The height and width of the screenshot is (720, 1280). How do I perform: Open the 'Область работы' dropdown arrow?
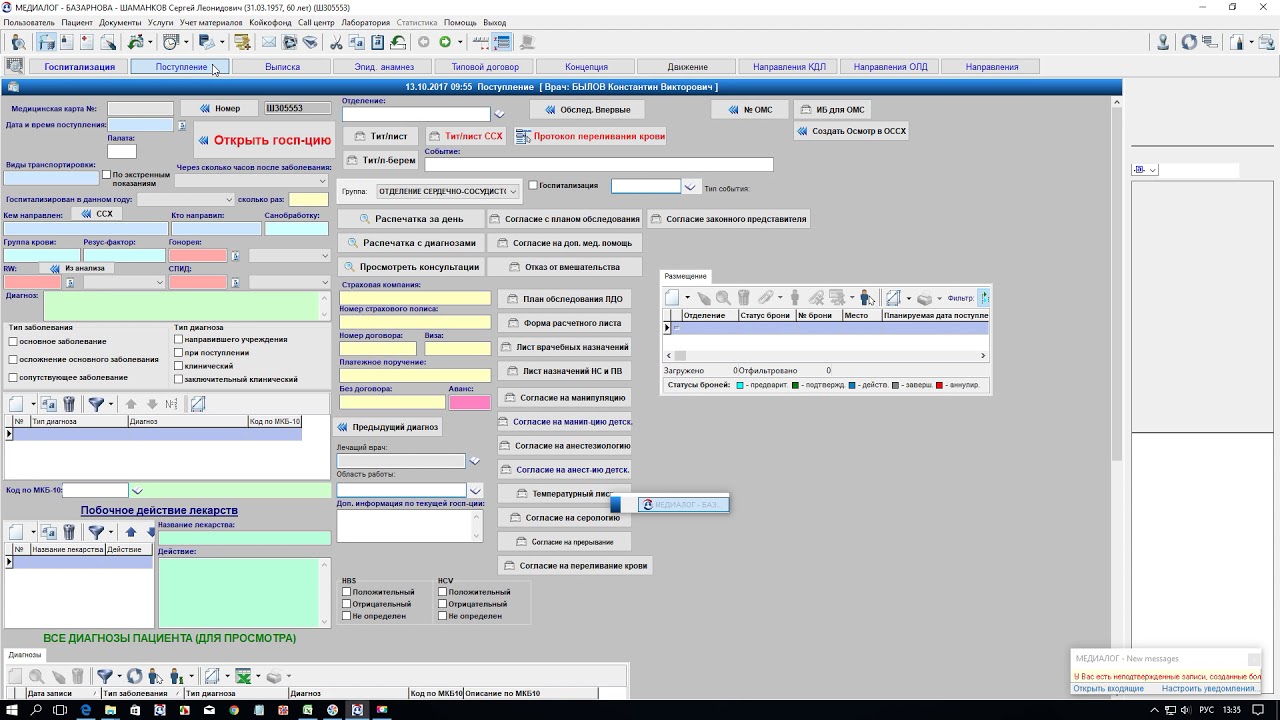(x=475, y=491)
